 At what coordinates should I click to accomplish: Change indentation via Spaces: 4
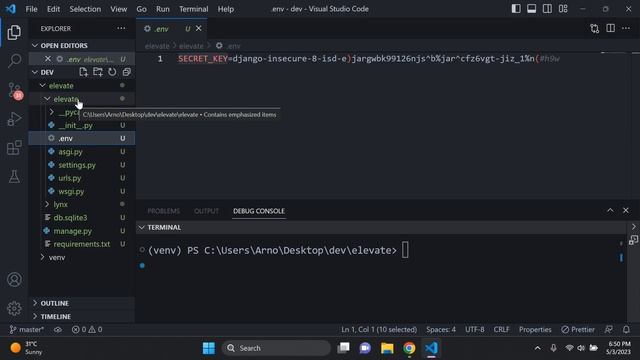(441, 329)
